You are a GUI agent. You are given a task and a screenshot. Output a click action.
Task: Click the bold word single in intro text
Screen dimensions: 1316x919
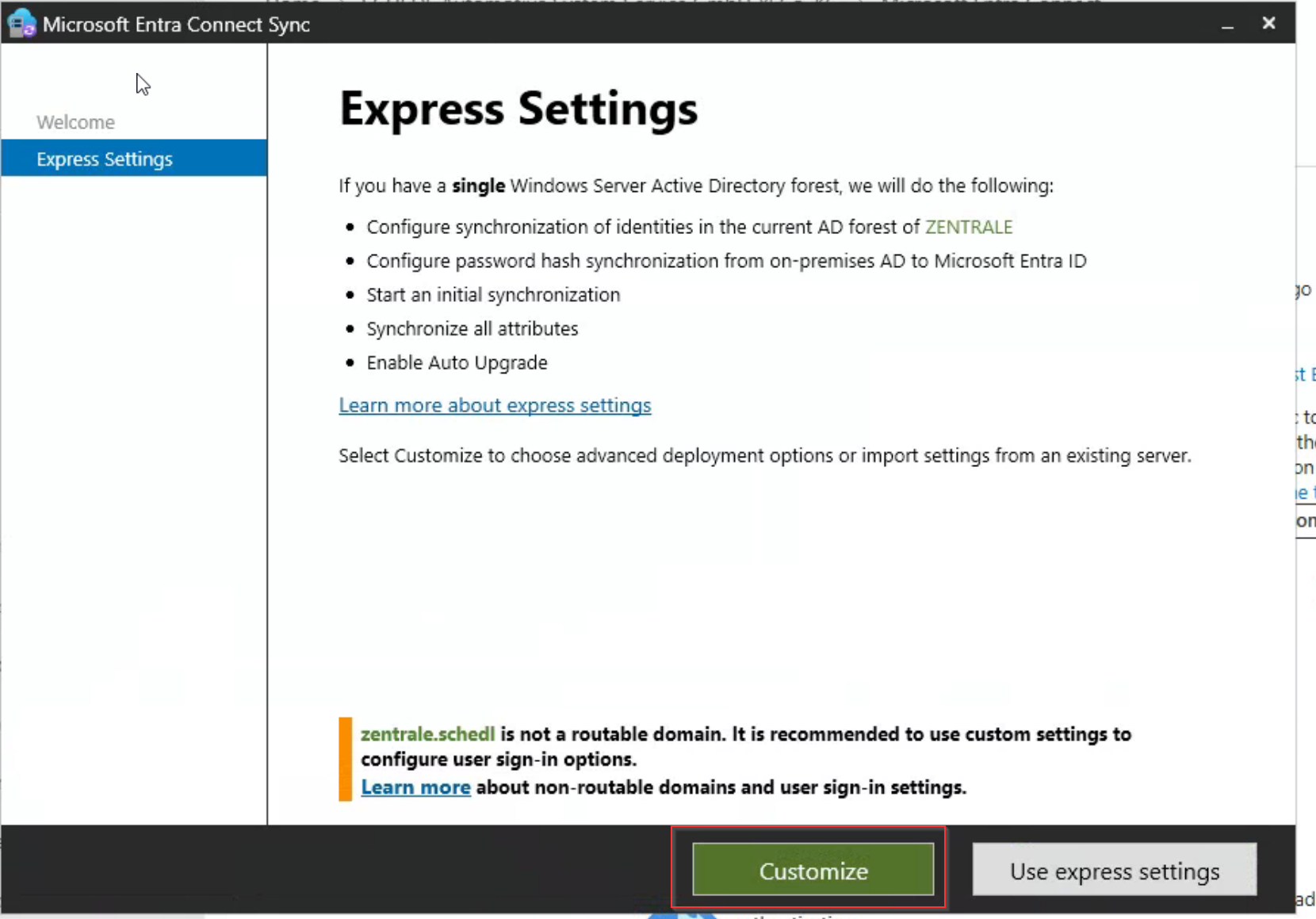pyautogui.click(x=478, y=186)
